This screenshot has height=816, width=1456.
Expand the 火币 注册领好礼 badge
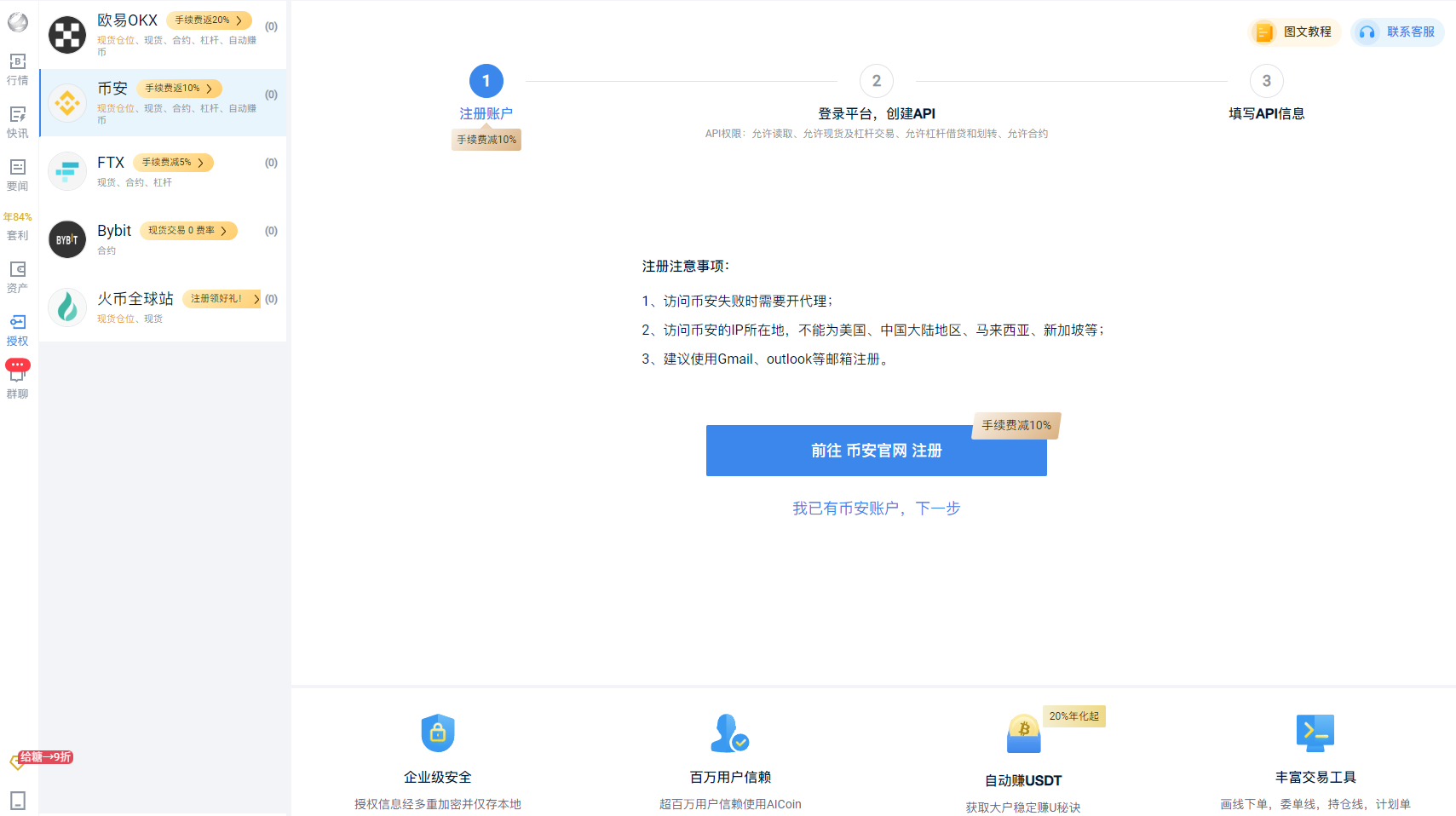coord(222,299)
